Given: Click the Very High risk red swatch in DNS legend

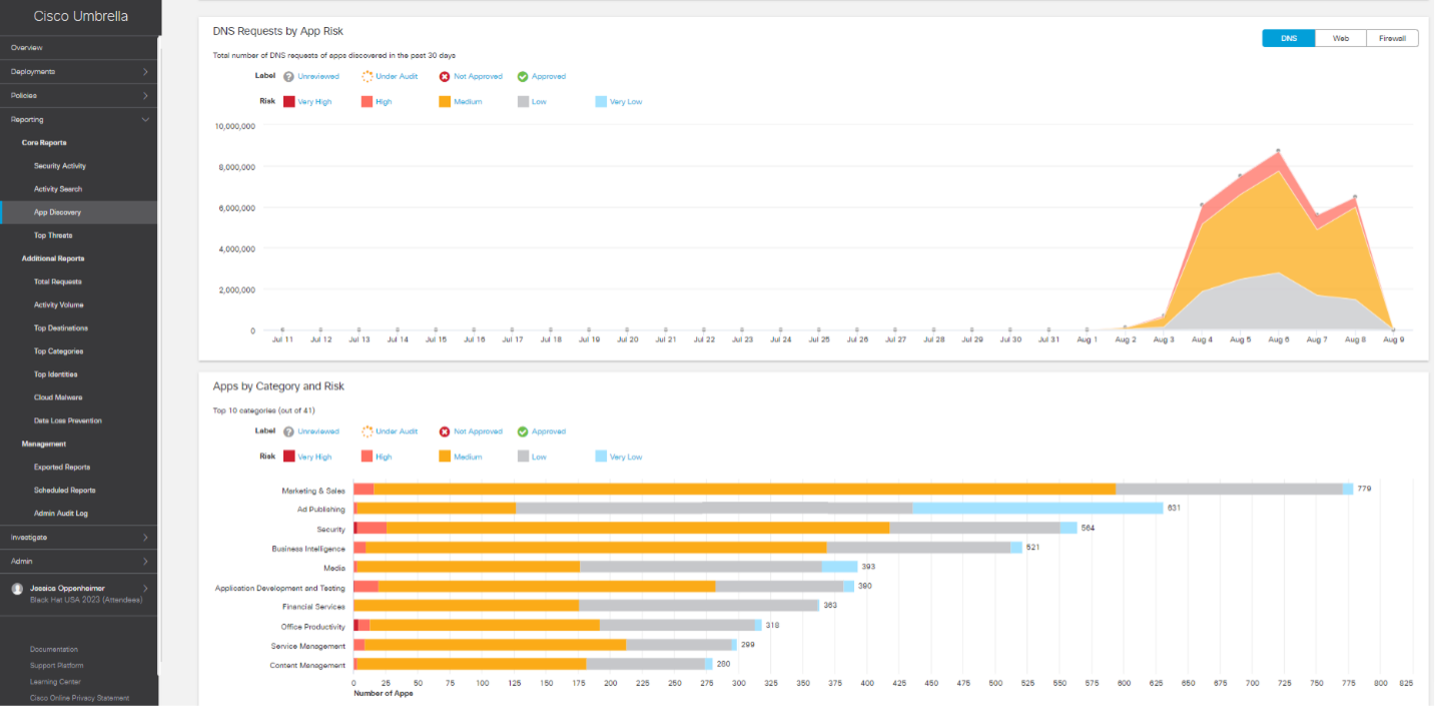Looking at the screenshot, I should (x=289, y=102).
